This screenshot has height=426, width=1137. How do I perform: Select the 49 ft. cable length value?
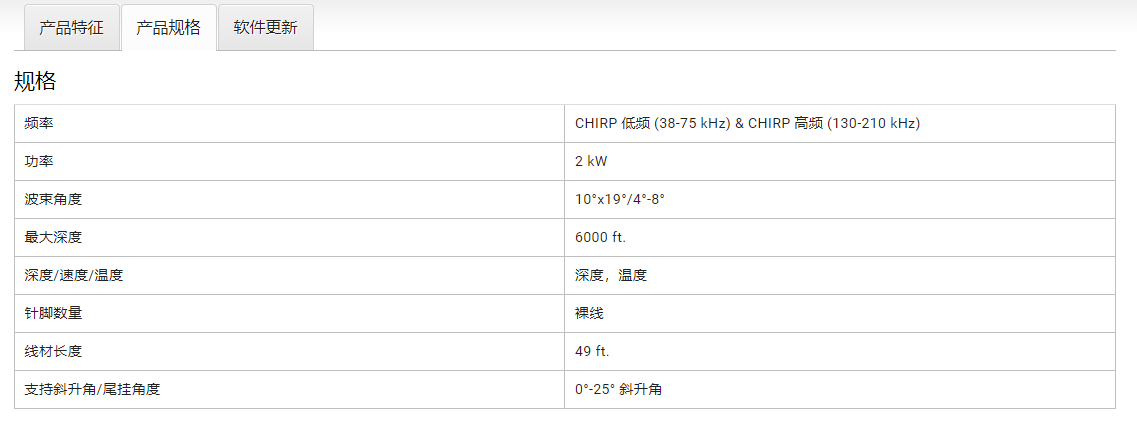592,351
